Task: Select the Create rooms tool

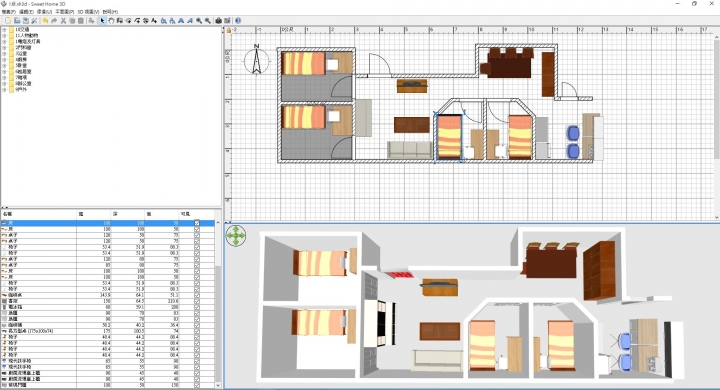Action: tap(129, 21)
